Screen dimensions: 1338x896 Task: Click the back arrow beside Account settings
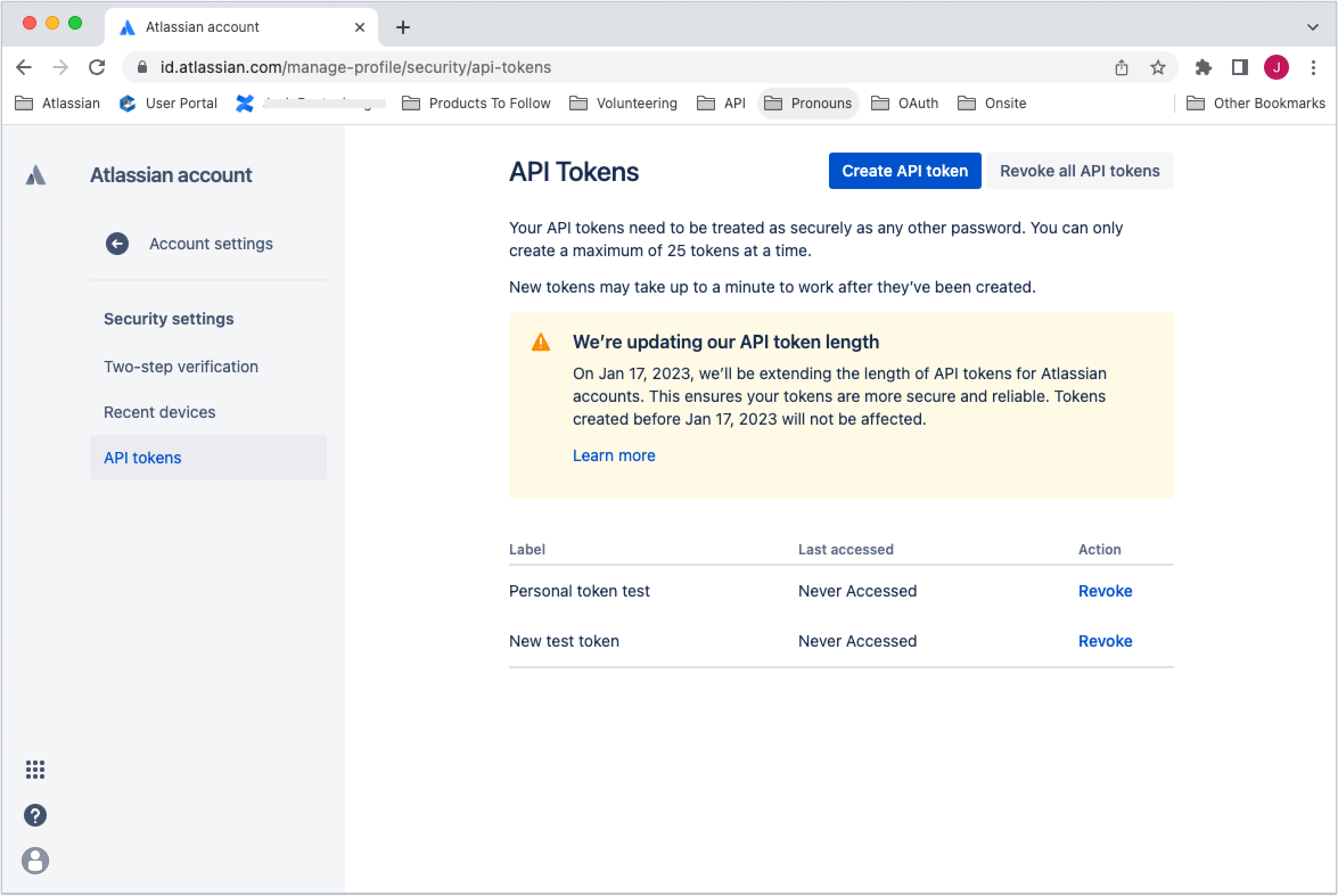pyautogui.click(x=117, y=244)
